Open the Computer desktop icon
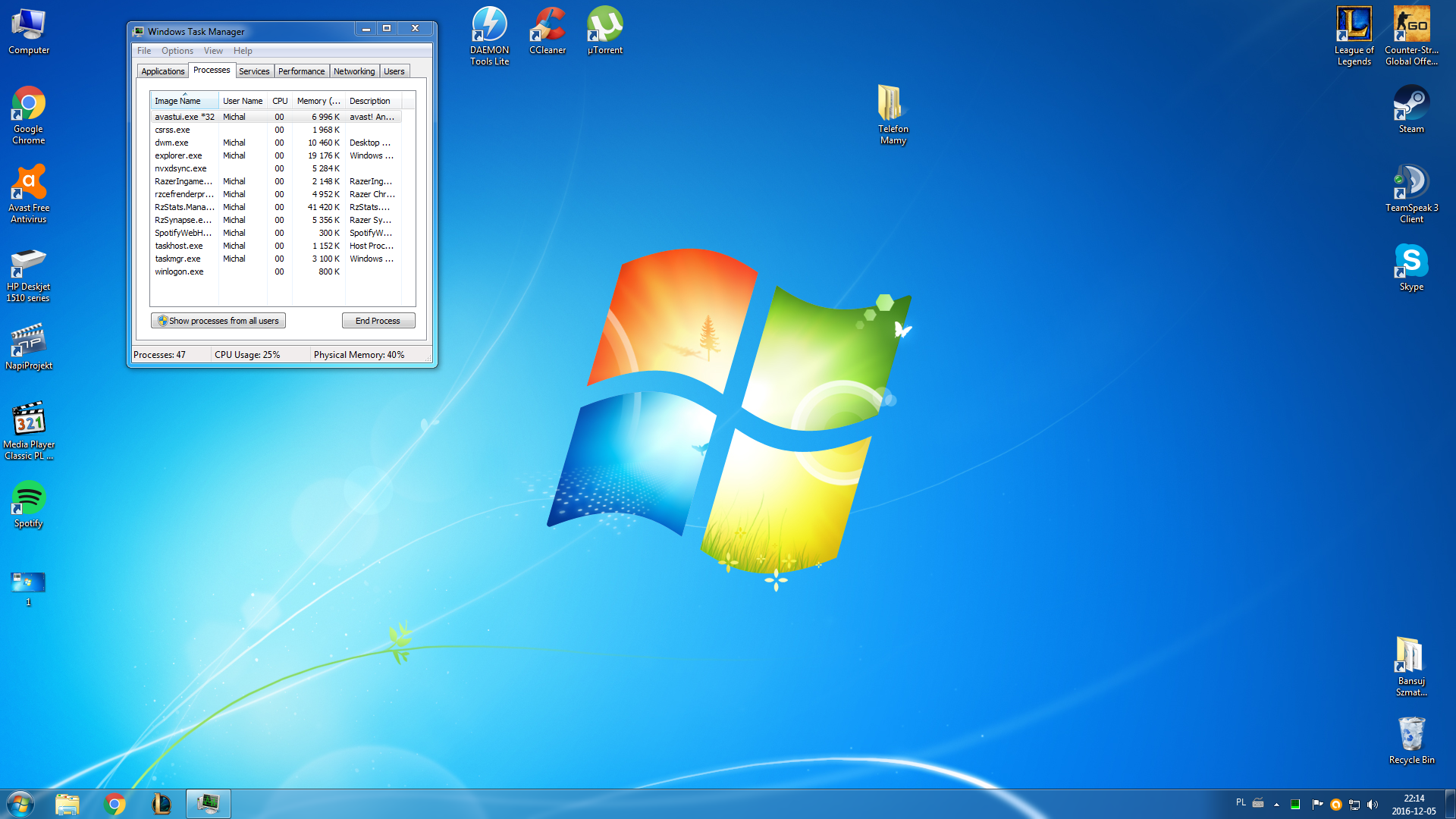 [x=29, y=32]
